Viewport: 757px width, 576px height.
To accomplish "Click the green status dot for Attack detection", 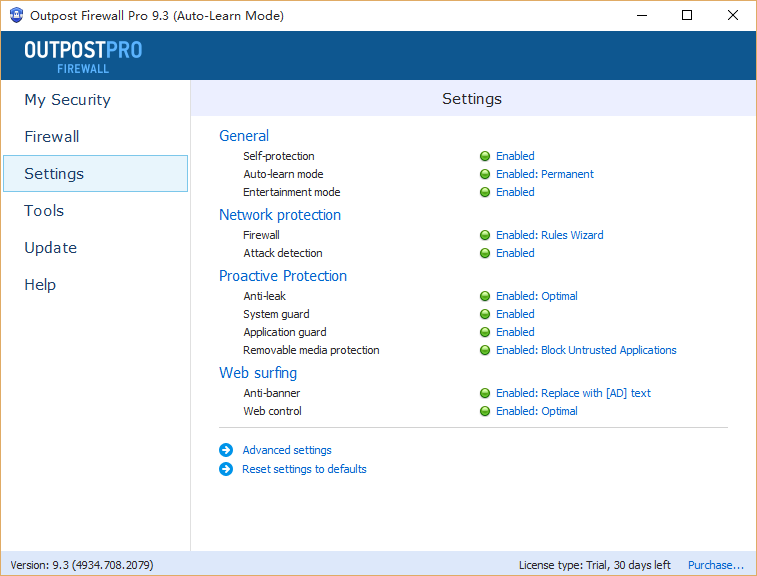I will click(x=485, y=253).
